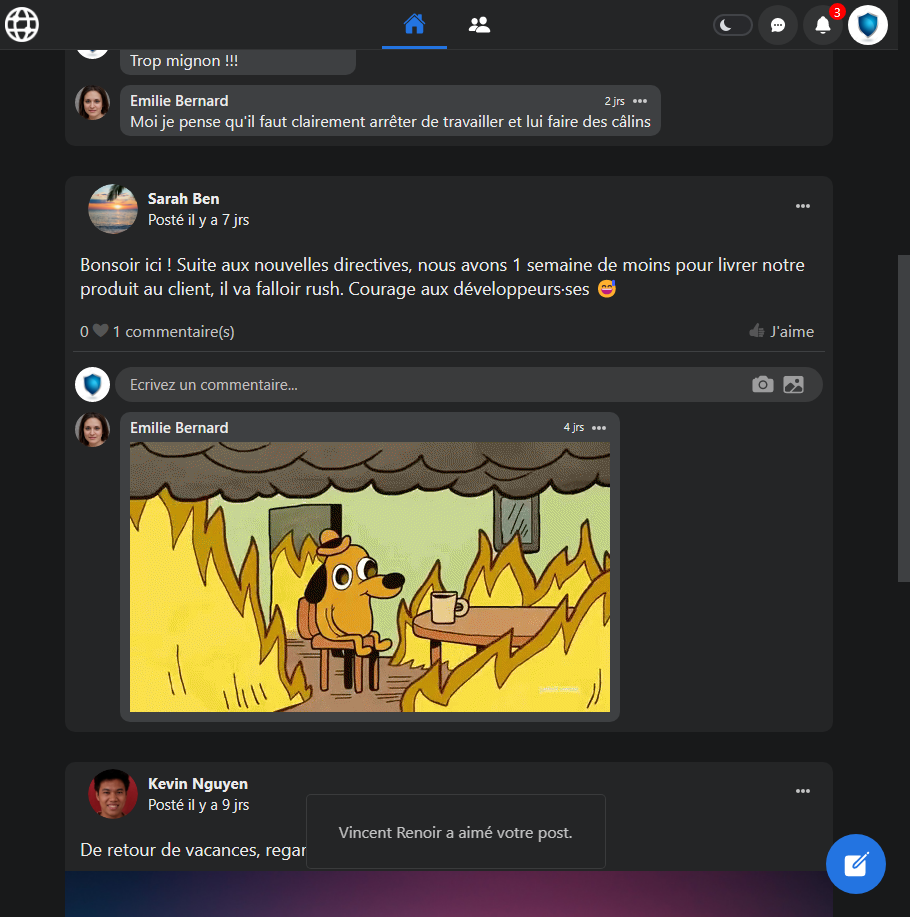Click the thumbs-up icon next to J'aime
Viewport: 910px width, 917px height.
coord(757,330)
